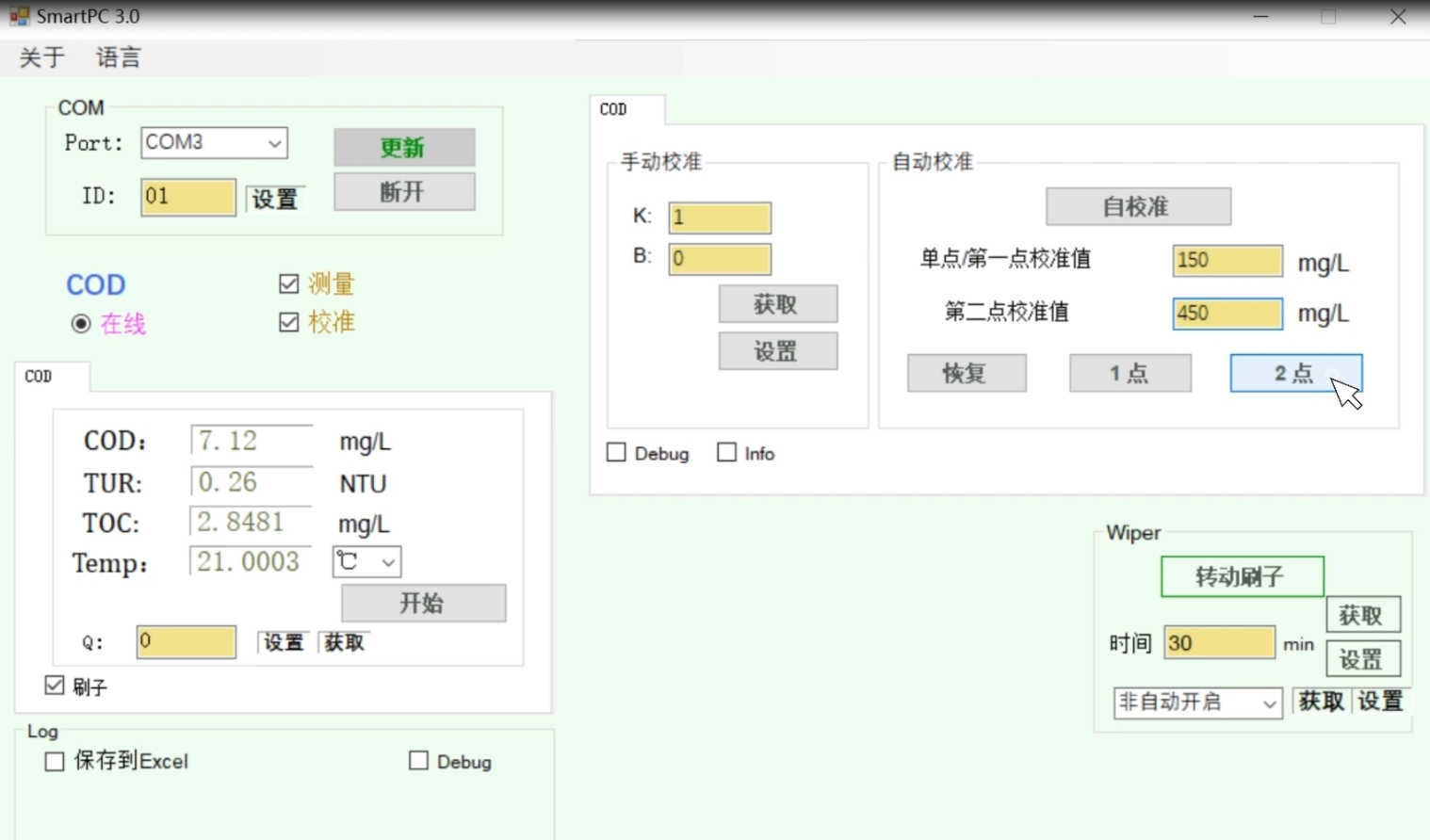Switch to the COD tab in calibration panel

614,109
